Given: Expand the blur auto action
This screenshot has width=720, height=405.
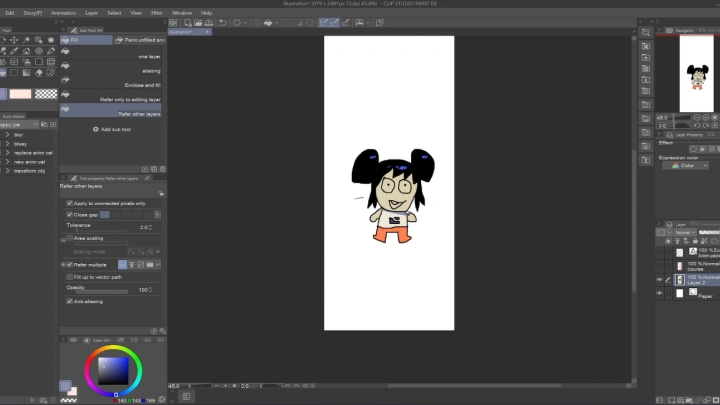Looking at the screenshot, I should coord(7,135).
